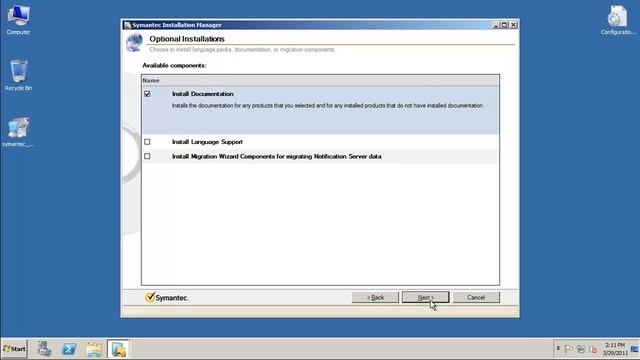Click the documentation description text
Image resolution: width=640 pixels, height=360 pixels.
click(328, 106)
